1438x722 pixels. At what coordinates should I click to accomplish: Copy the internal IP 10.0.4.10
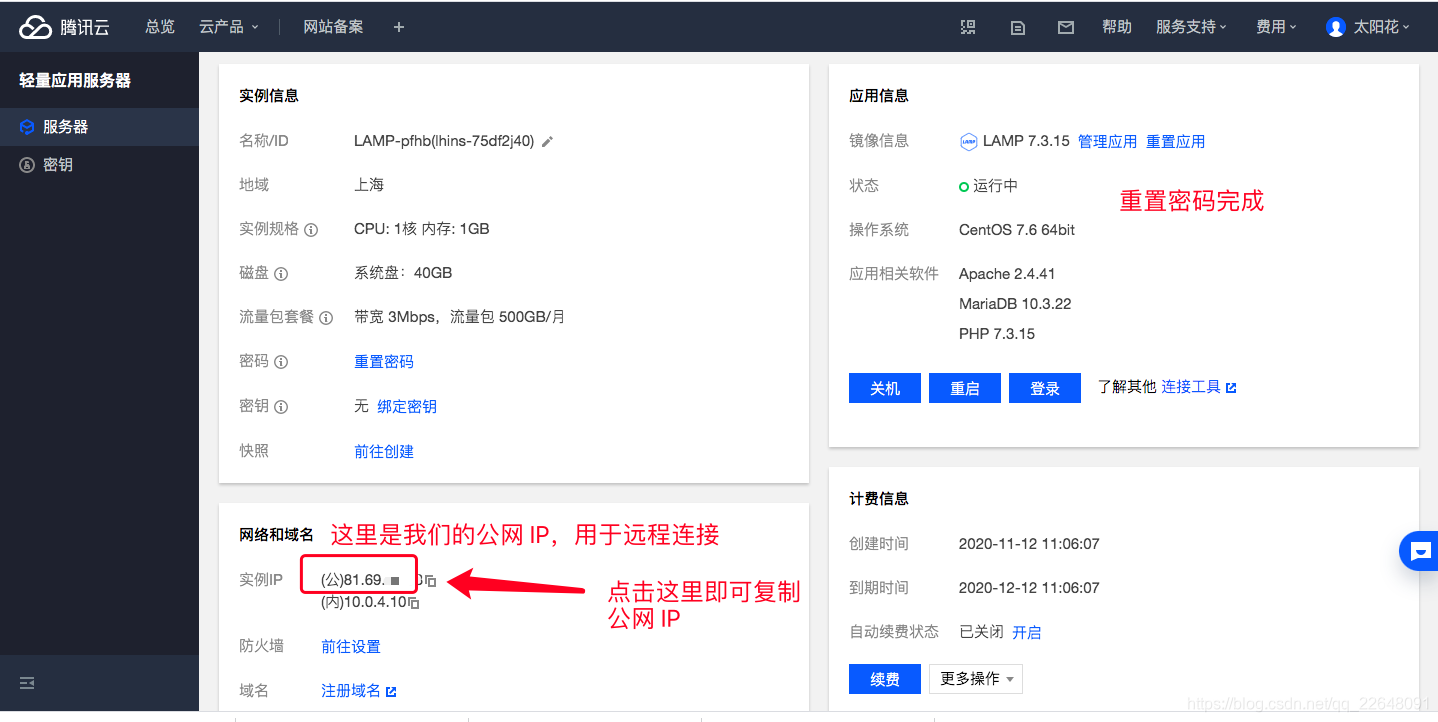click(413, 603)
